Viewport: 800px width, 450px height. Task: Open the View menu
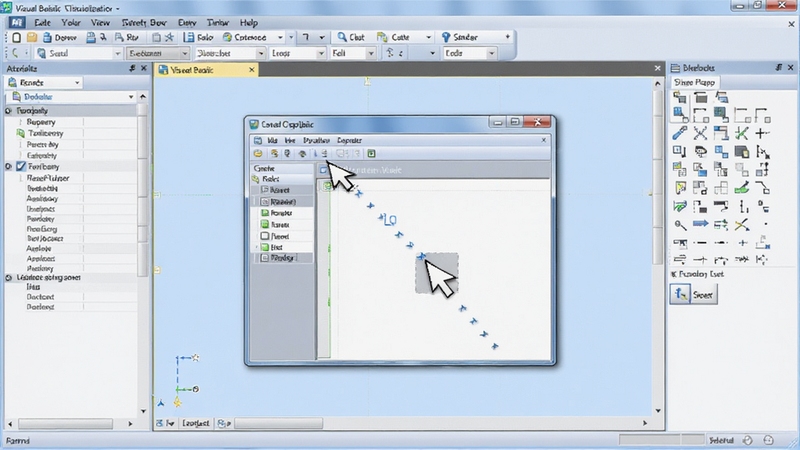coord(100,22)
